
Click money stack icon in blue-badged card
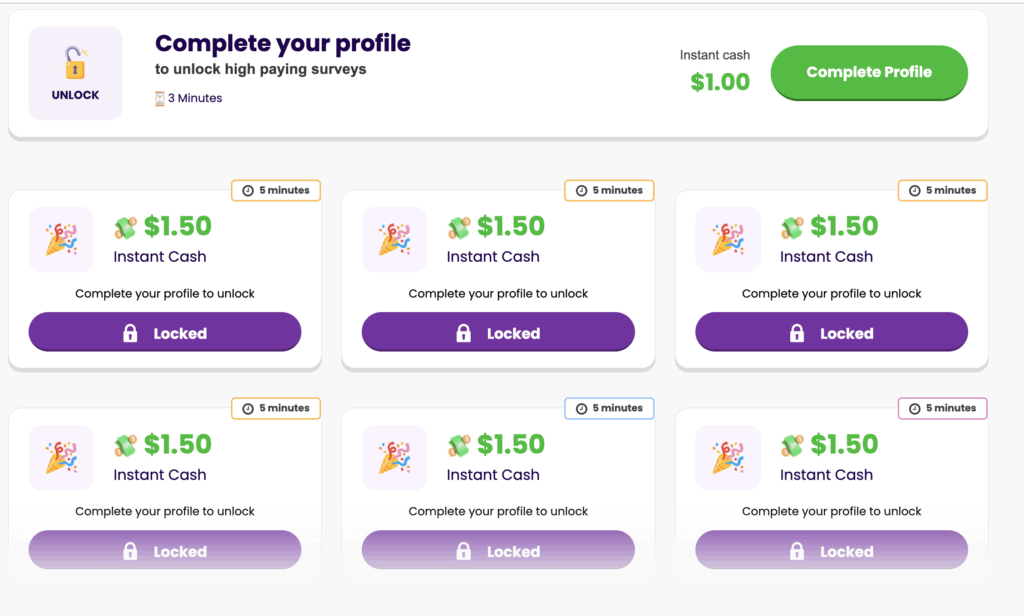(458, 446)
